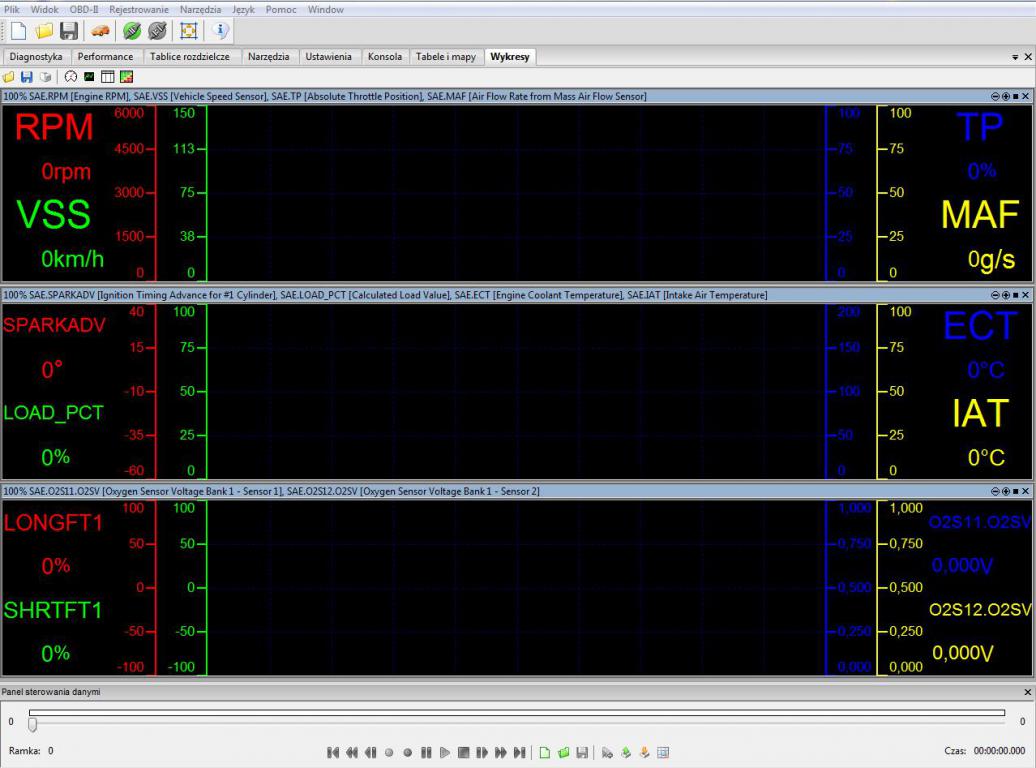The height and width of the screenshot is (768, 1036).
Task: Click the table grid icon in charts toolbar
Action: pyautogui.click(x=108, y=77)
